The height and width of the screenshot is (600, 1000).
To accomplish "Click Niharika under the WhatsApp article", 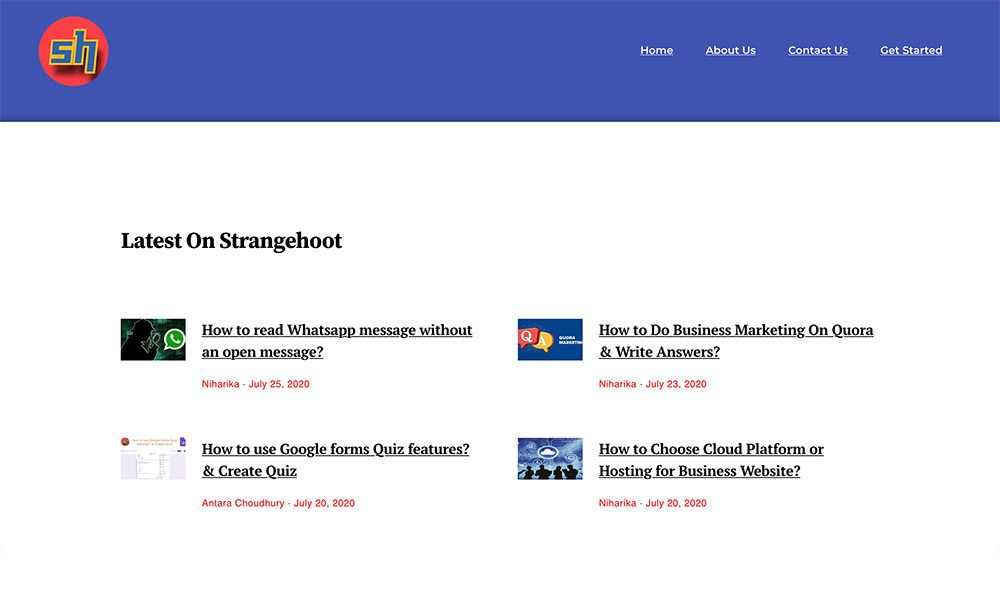I will coord(220,384).
